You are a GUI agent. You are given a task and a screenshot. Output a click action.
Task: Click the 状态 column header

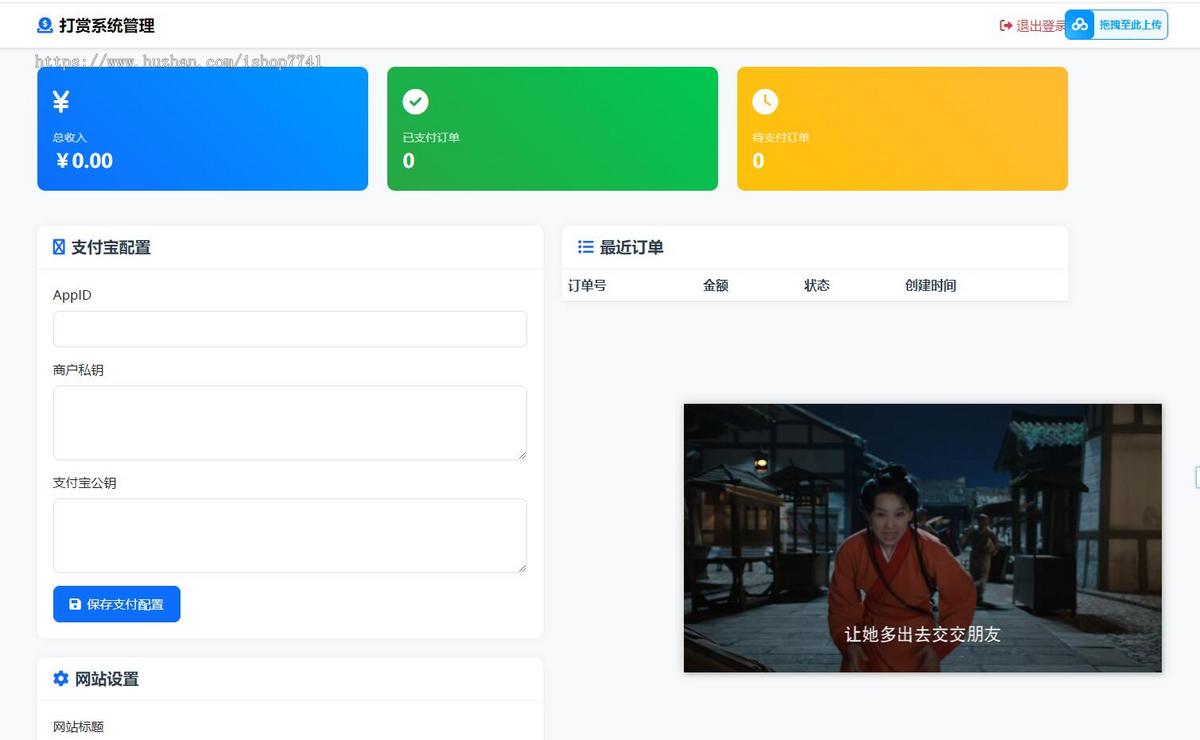click(817, 286)
